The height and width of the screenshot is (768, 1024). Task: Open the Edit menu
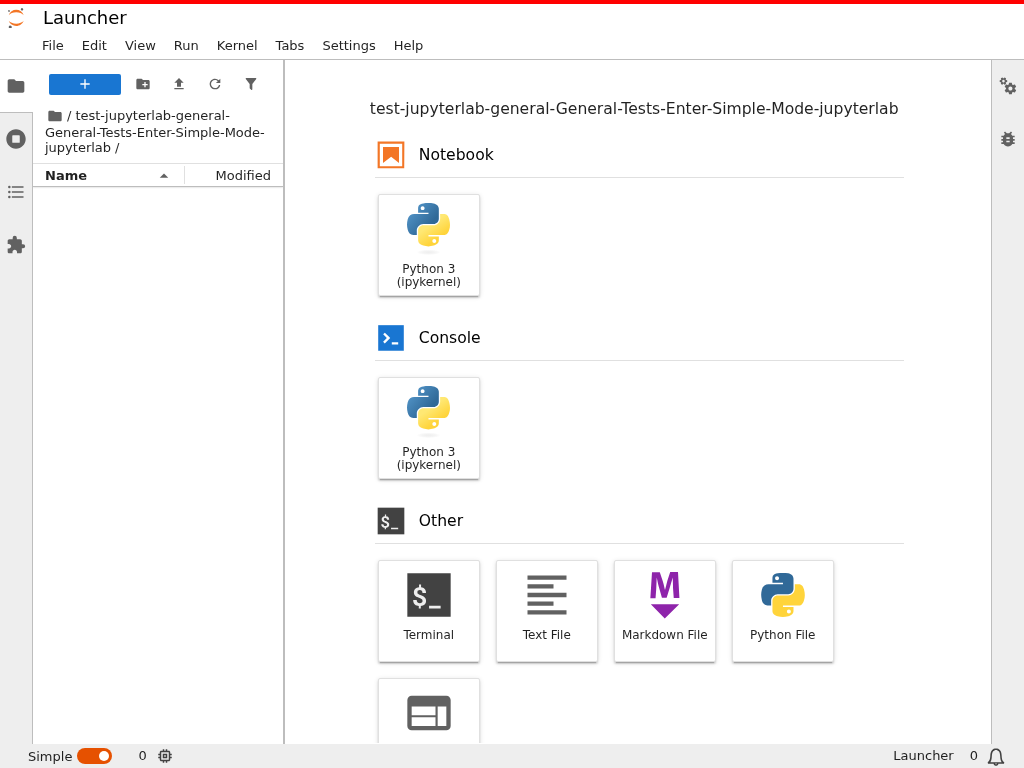click(x=94, y=46)
